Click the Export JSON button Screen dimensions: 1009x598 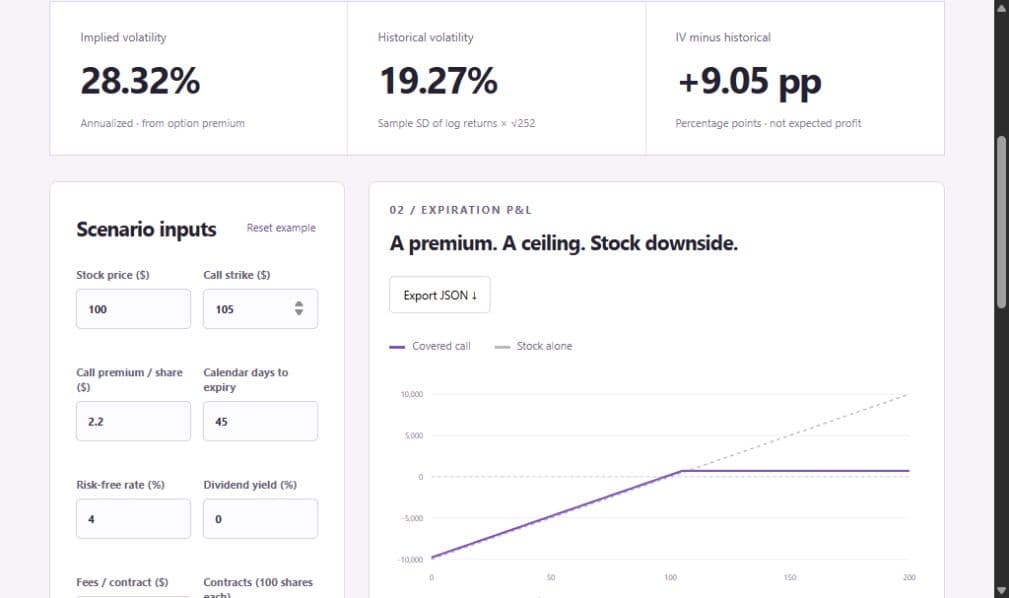point(440,295)
